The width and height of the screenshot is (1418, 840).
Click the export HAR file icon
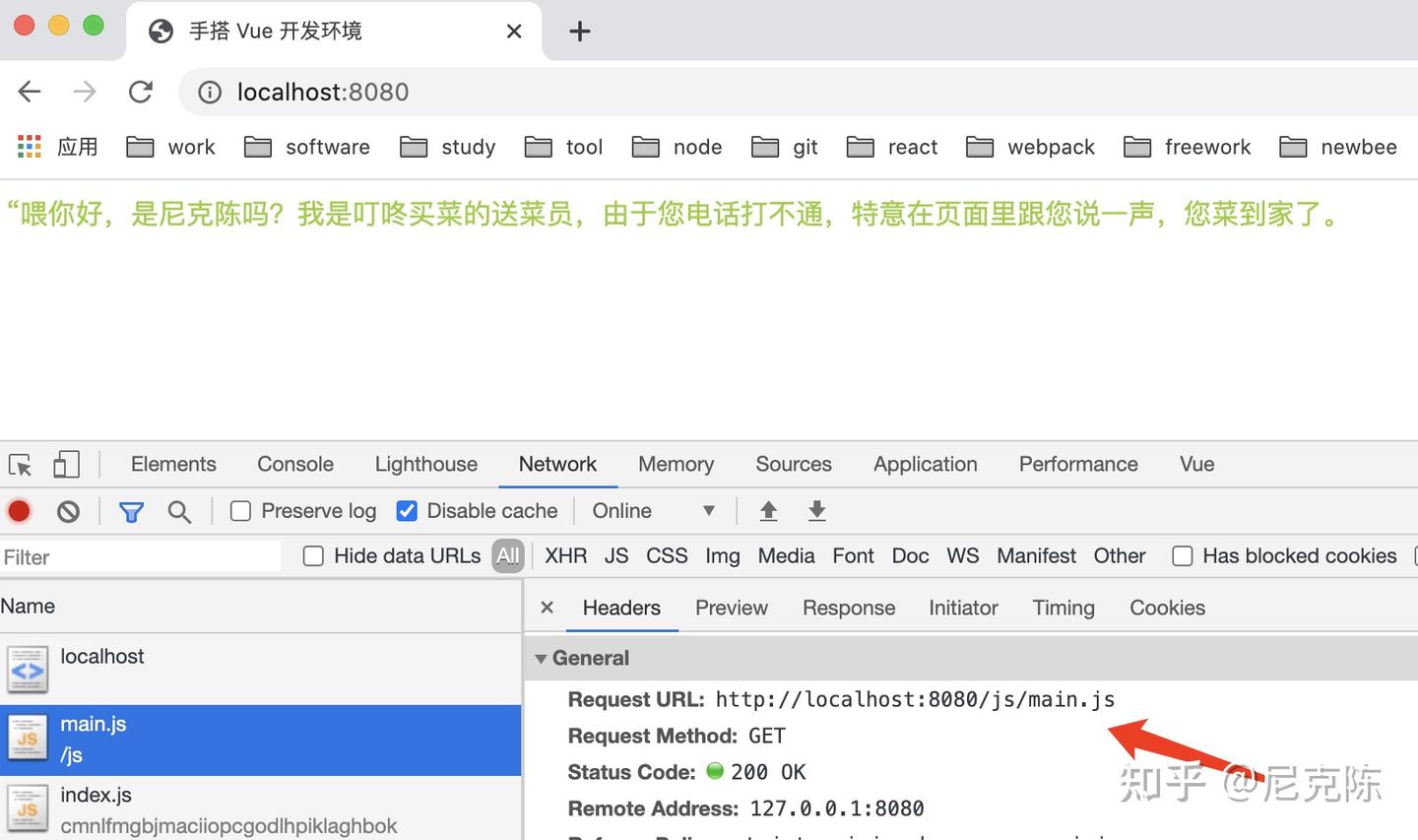(x=816, y=511)
